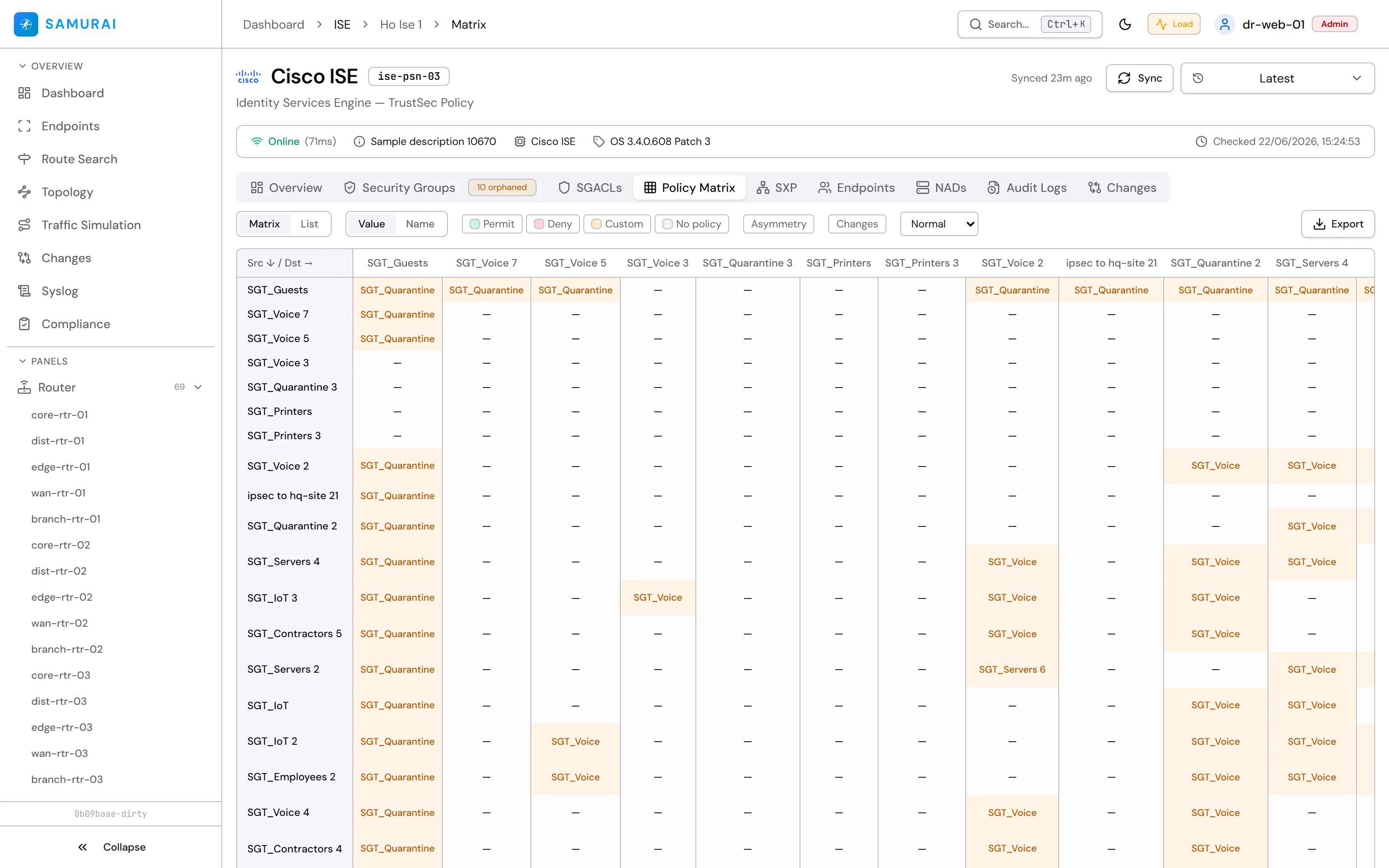Click the Export download icon

point(1320,224)
